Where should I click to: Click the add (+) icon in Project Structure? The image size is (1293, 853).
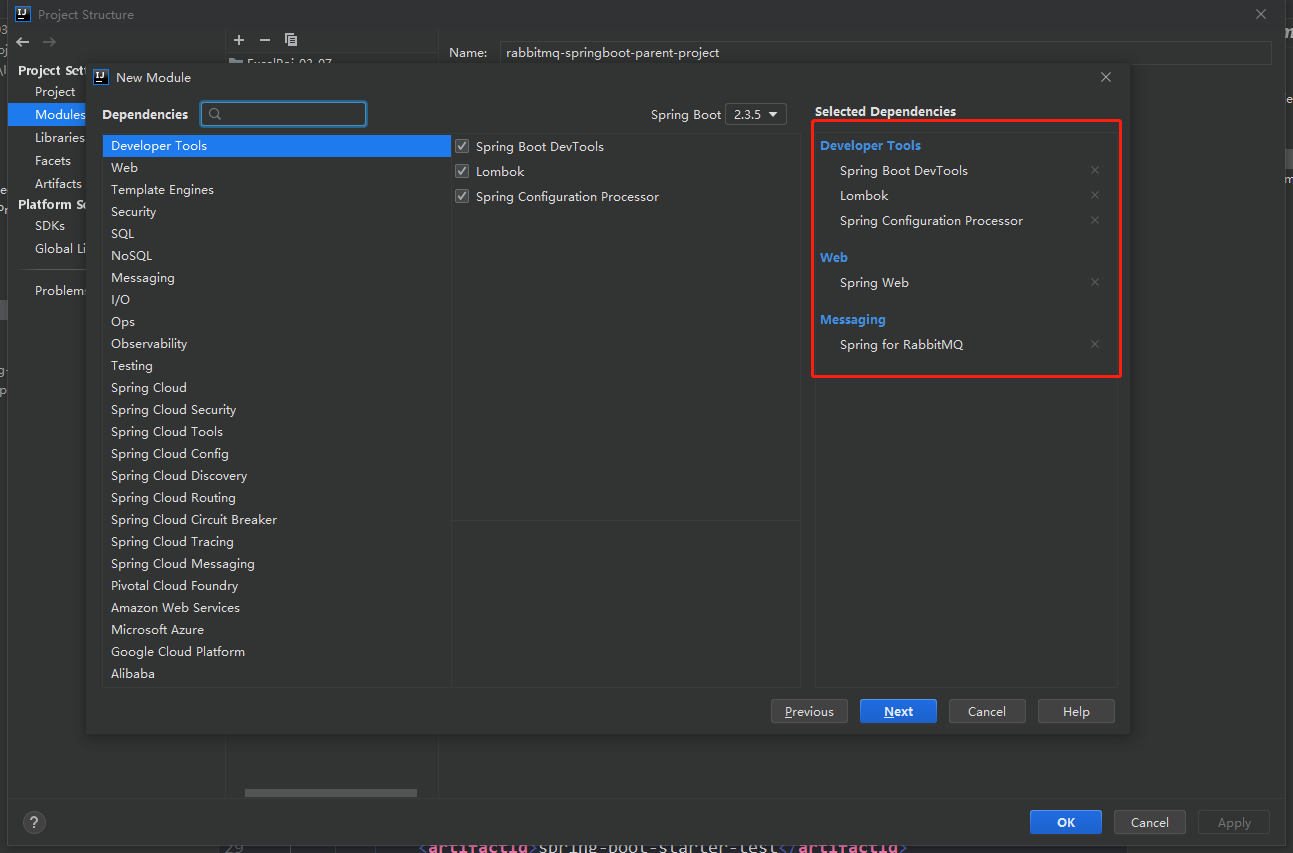[239, 40]
